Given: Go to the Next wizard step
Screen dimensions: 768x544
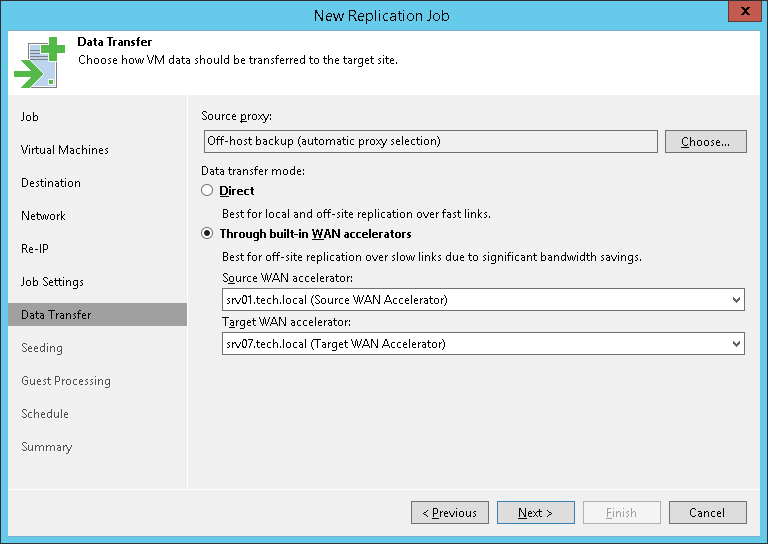Looking at the screenshot, I should coord(535,513).
